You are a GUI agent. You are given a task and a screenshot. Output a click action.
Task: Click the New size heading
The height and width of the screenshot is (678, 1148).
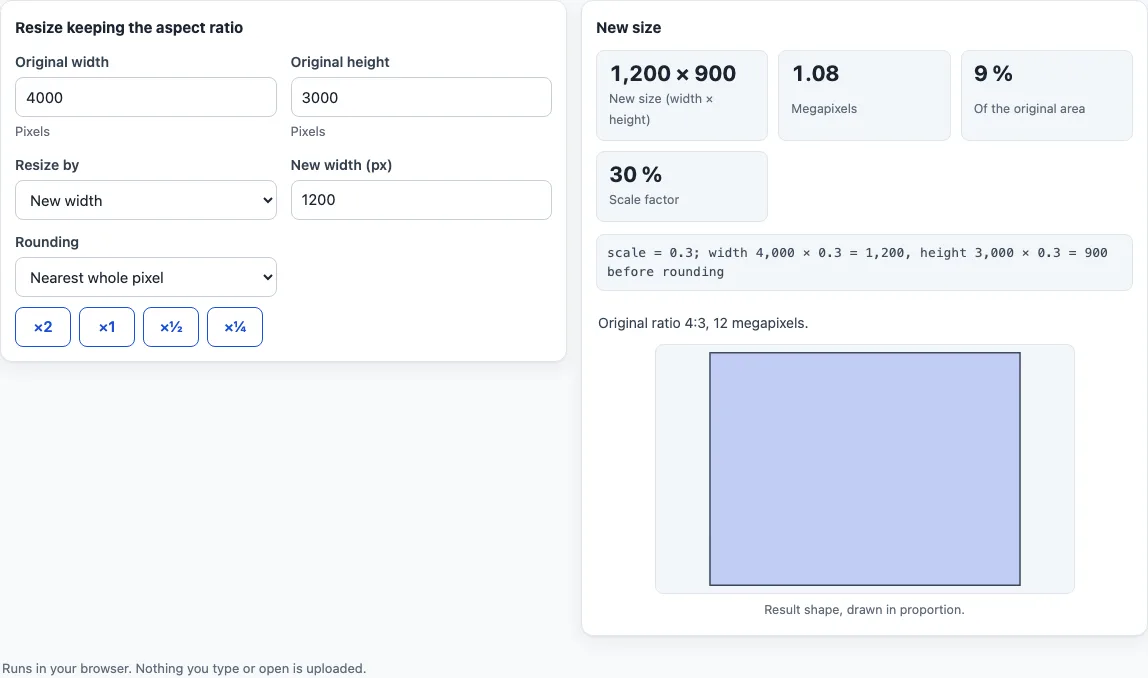(628, 28)
